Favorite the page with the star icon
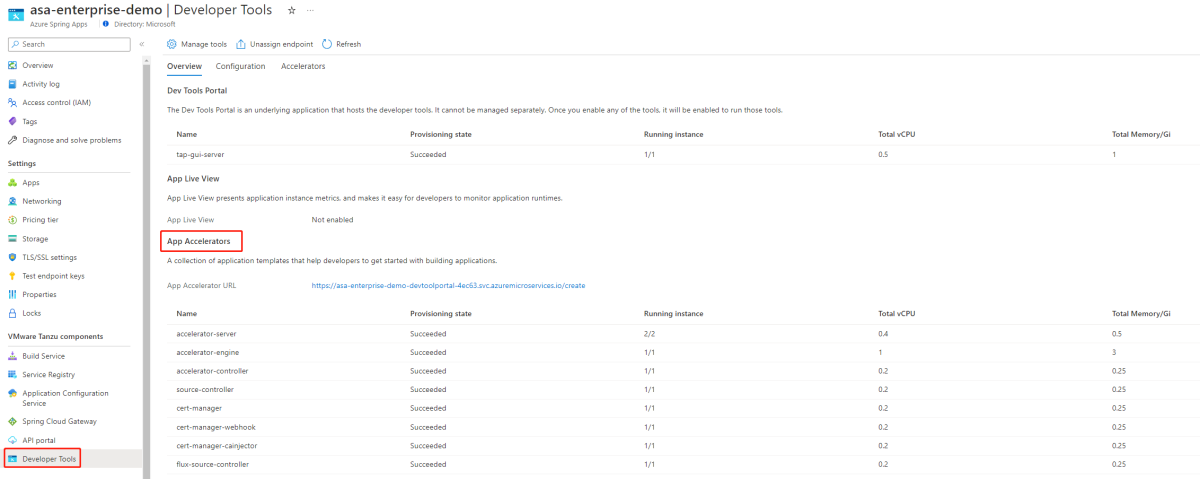This screenshot has width=1200, height=479. coord(291,9)
